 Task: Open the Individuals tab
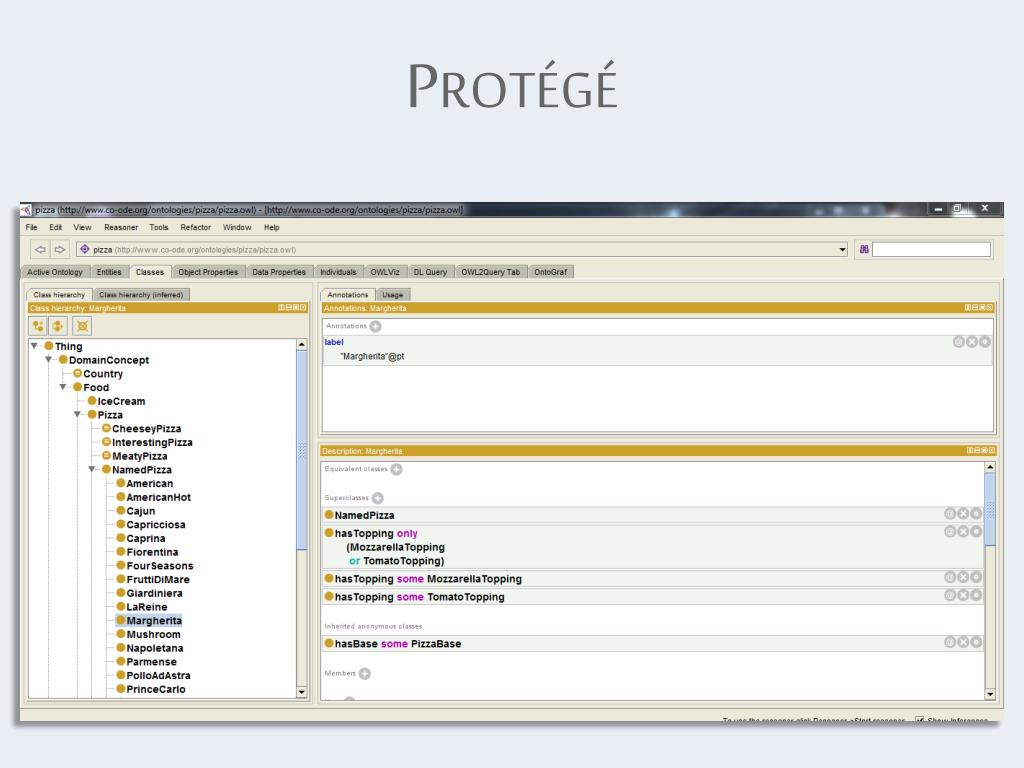[x=338, y=272]
